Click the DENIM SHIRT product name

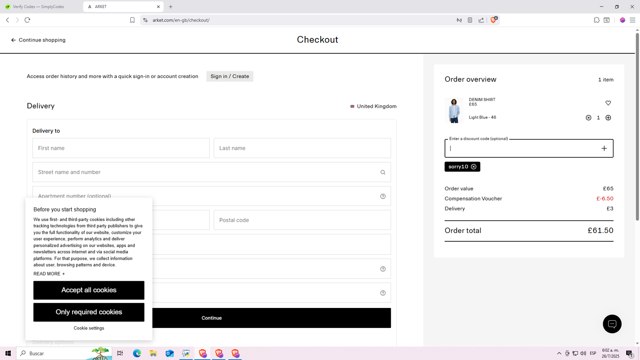click(482, 100)
